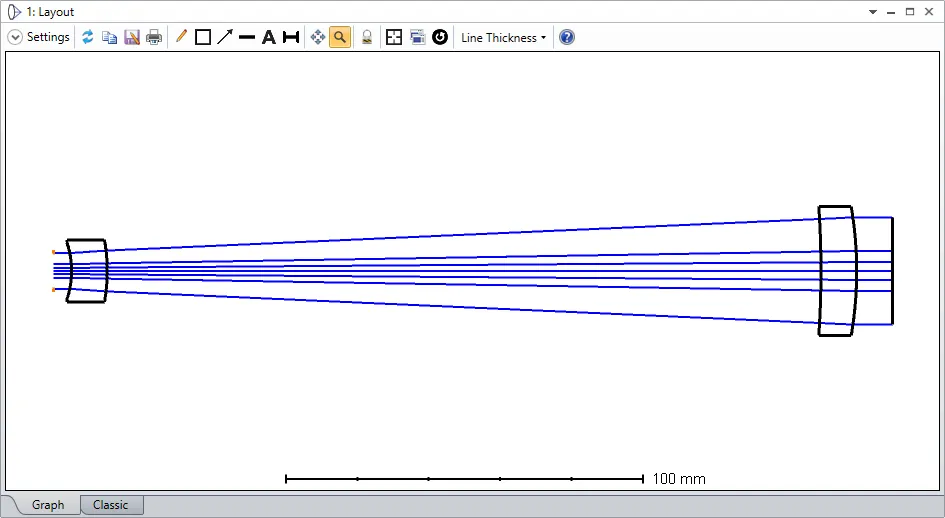The width and height of the screenshot is (945, 518).
Task: Switch to the Graph tab
Action: pyautogui.click(x=48, y=505)
